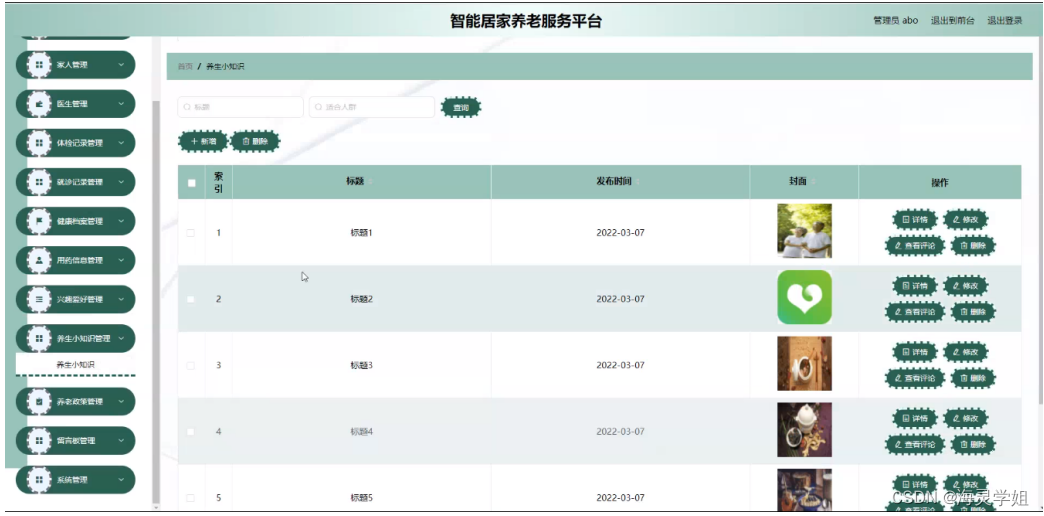This screenshot has height=516, width=1044.
Task: Expand the 就诊记录管理 chevron
Action: click(121, 182)
